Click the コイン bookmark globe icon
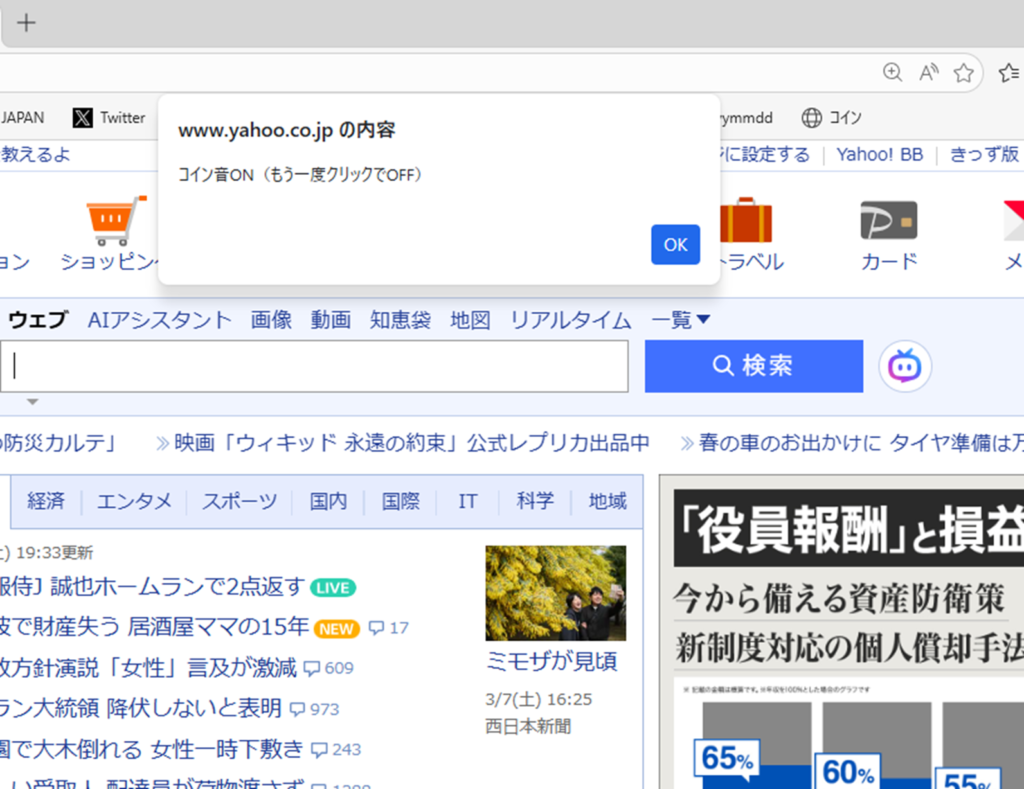The image size is (1024, 789). 812,118
